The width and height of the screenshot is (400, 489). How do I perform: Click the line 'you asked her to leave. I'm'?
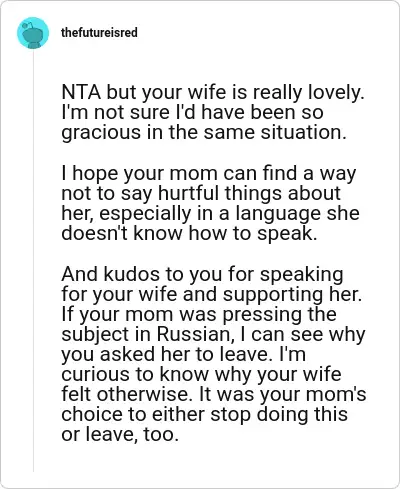click(x=183, y=355)
